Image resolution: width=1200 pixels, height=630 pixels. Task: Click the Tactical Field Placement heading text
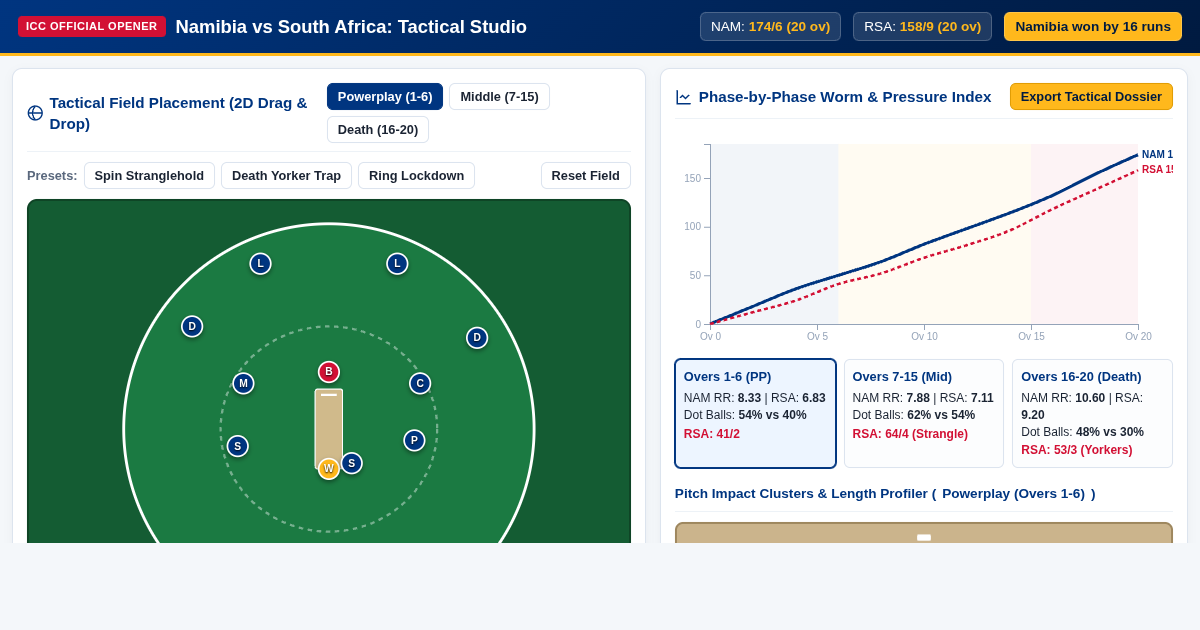(x=179, y=113)
